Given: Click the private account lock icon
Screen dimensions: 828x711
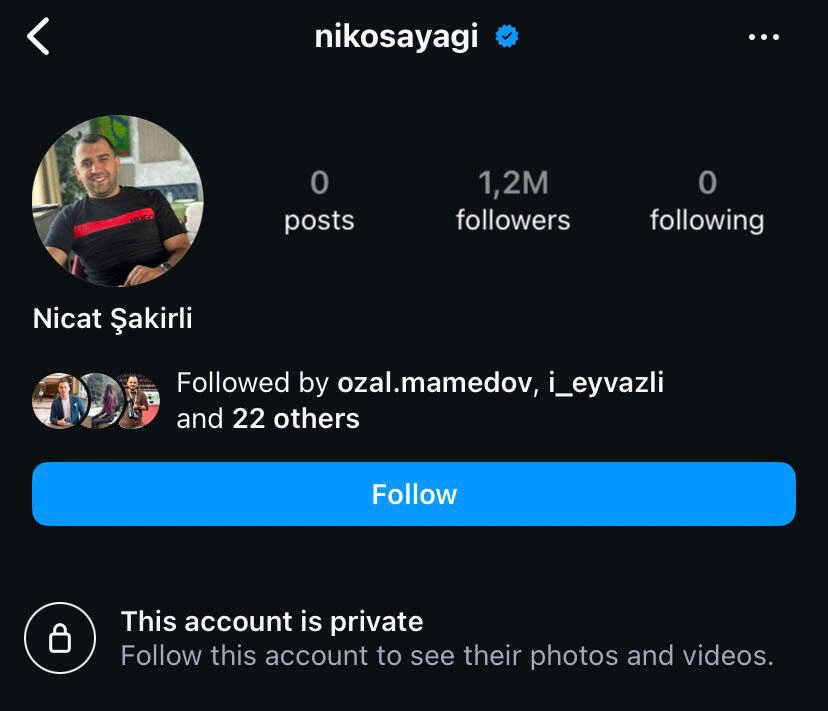Looking at the screenshot, I should coord(60,638).
